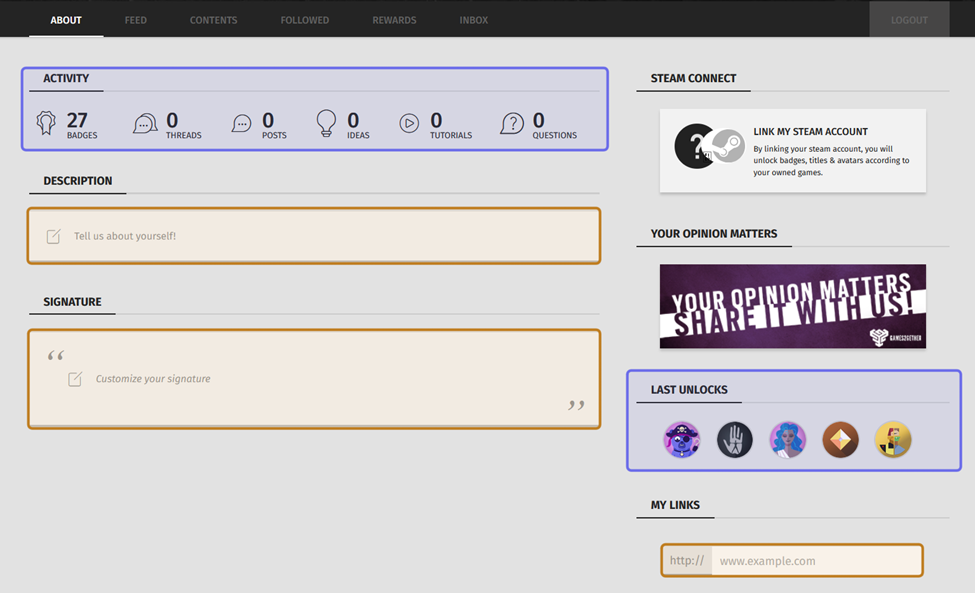Click the www.example.com link input field

(815, 561)
